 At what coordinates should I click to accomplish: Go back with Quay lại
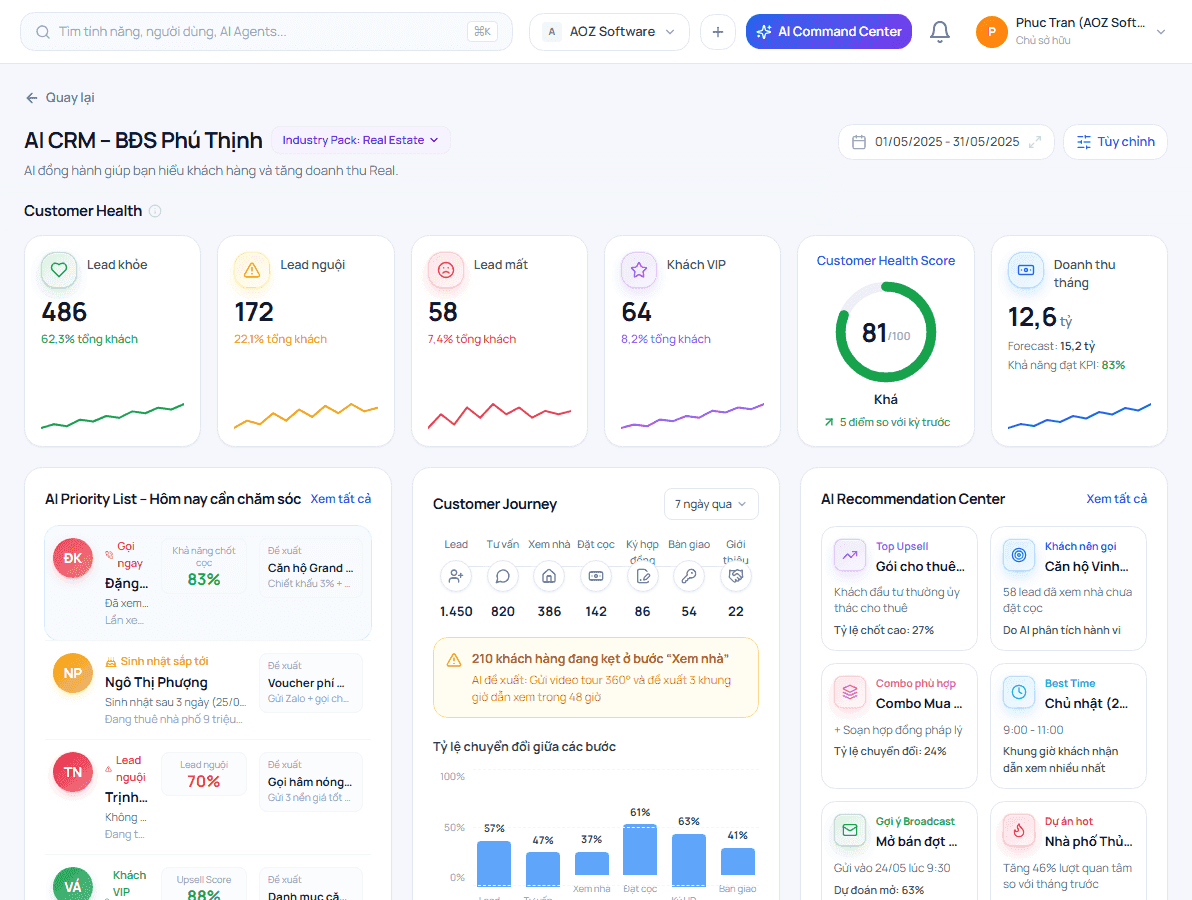[60, 98]
